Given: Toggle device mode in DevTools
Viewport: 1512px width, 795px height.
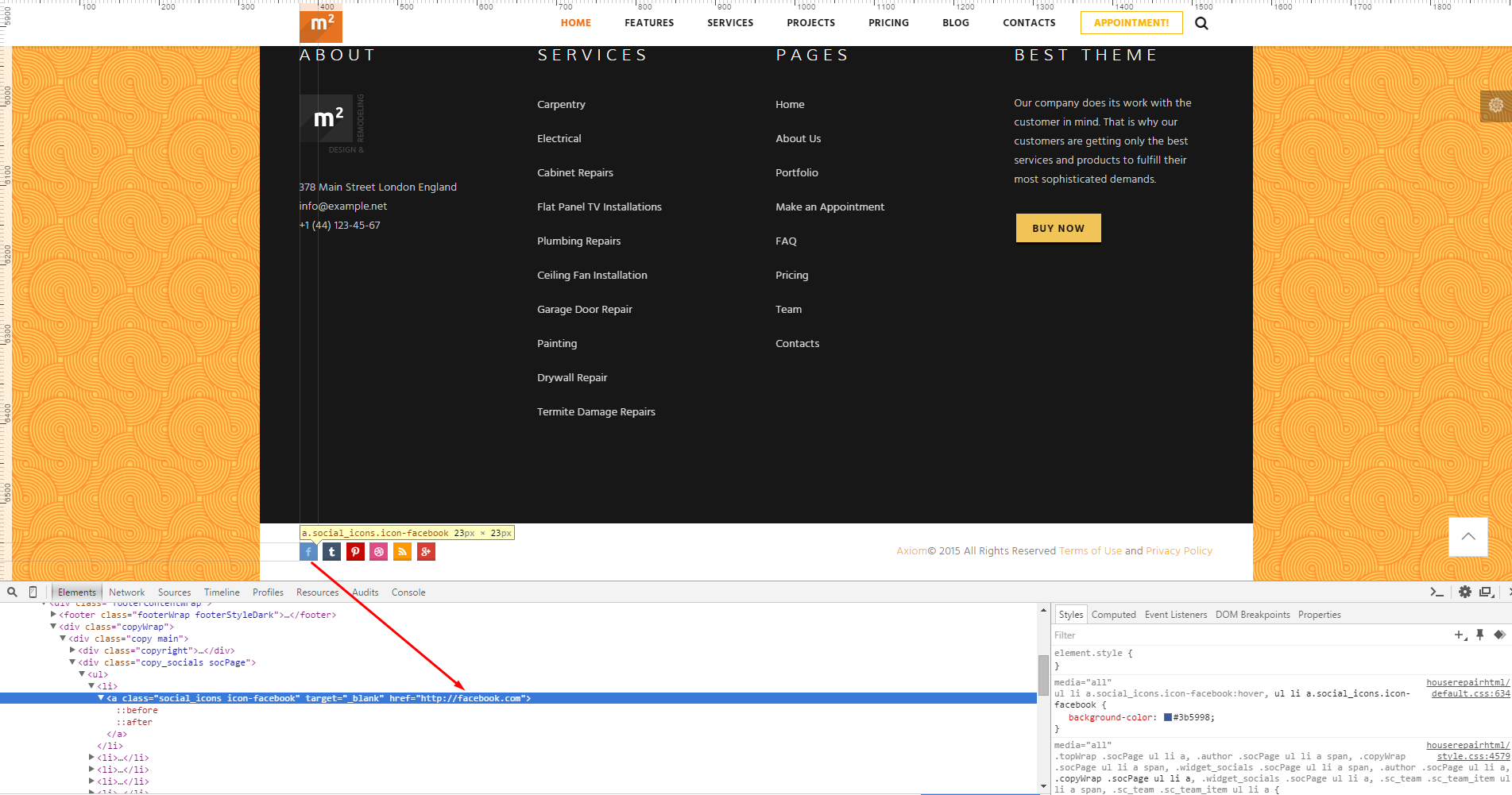Looking at the screenshot, I should tap(33, 592).
